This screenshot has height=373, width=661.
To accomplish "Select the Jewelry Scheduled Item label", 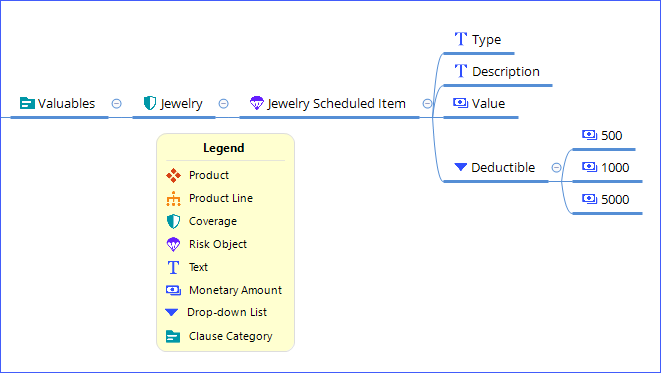I will (336, 104).
